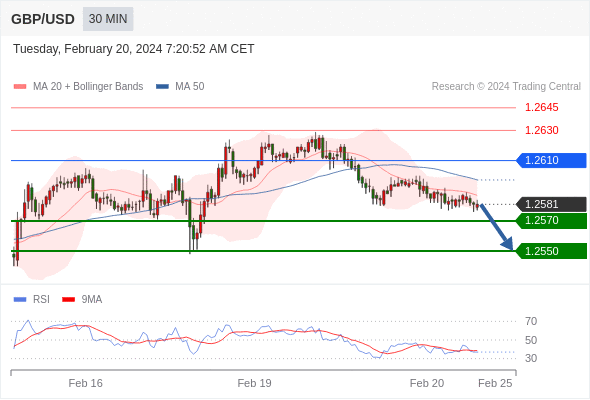Click the 30 MIN timeframe button

pyautogui.click(x=108, y=19)
